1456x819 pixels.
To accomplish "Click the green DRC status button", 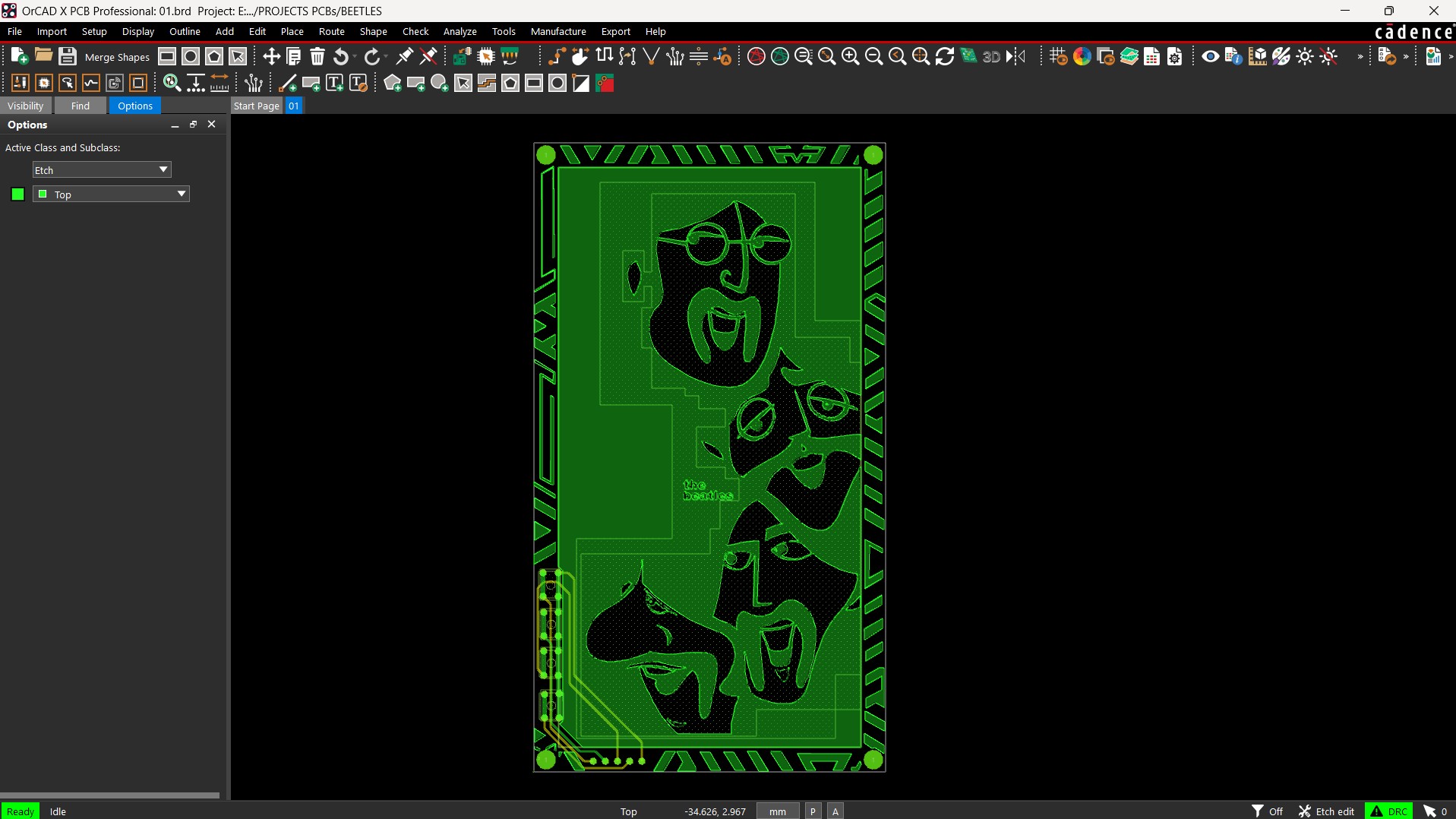I will (1388, 811).
